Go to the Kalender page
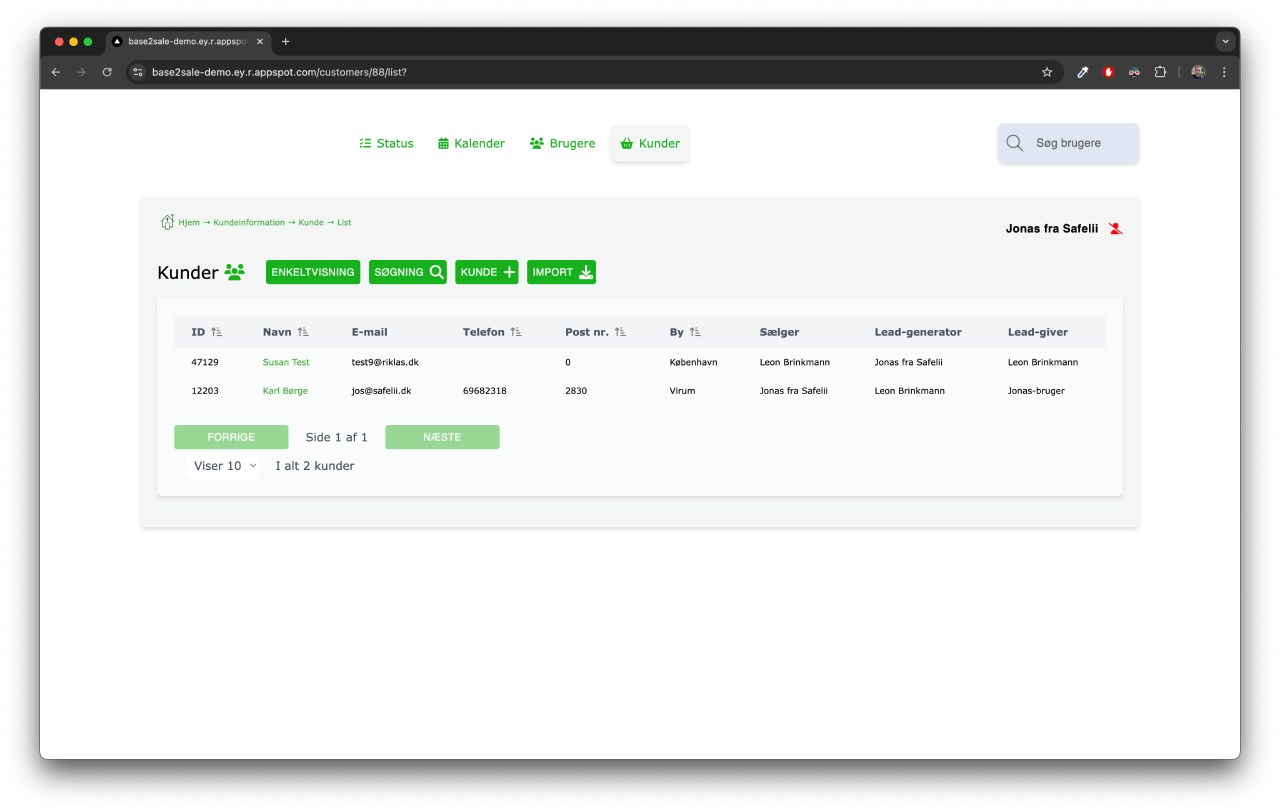 [x=471, y=143]
